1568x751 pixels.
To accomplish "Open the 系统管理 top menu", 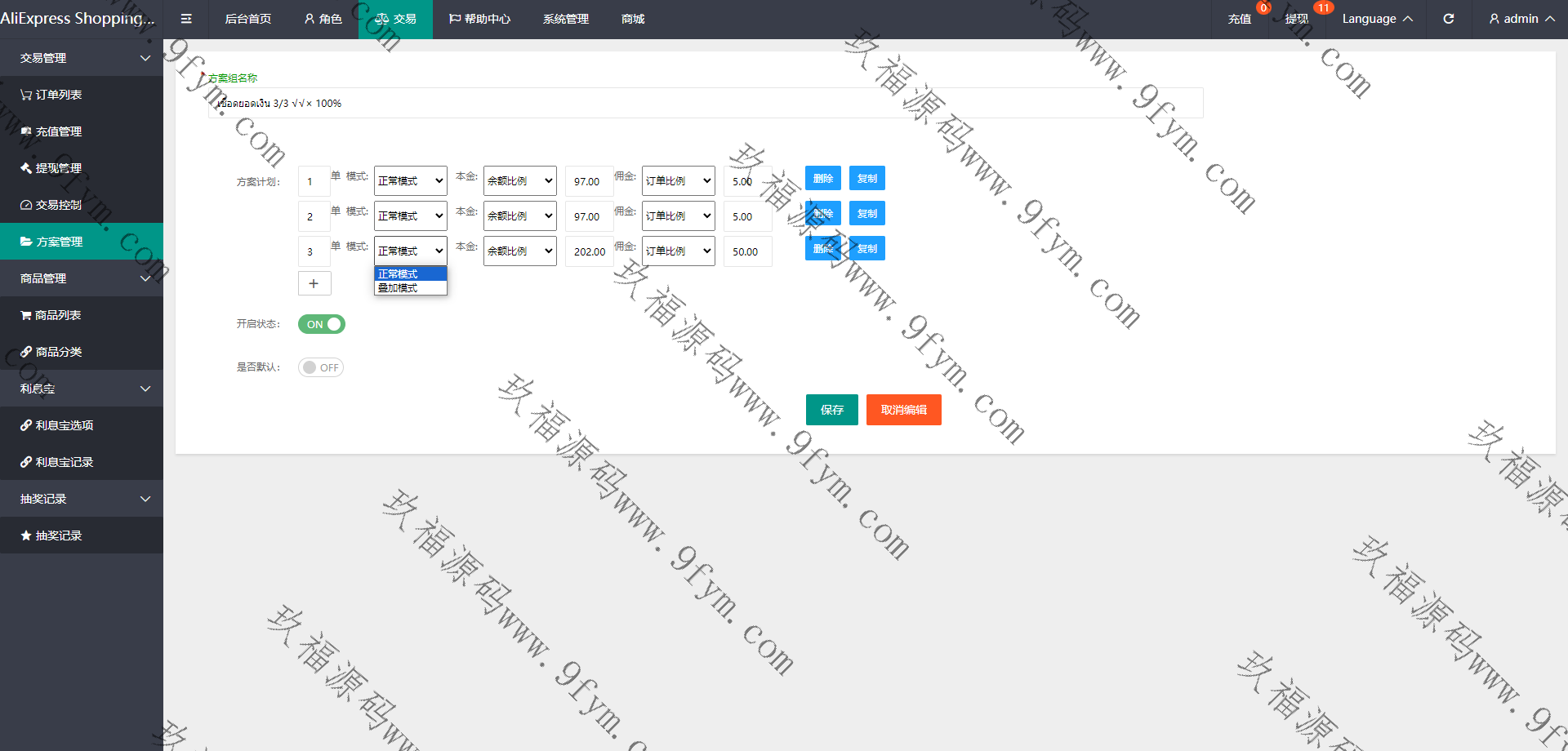I will click(x=565, y=19).
